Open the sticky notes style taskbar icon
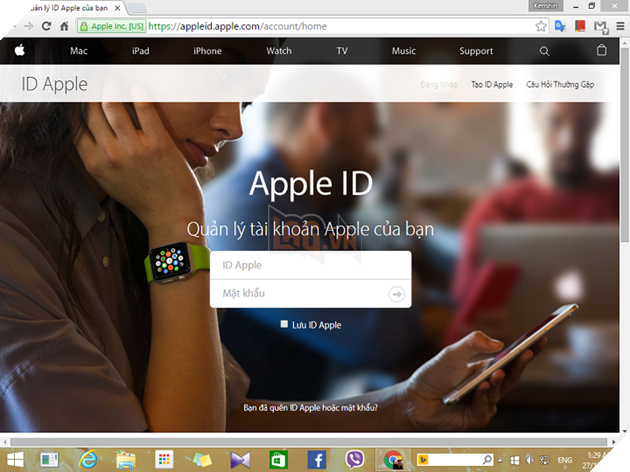 click(x=202, y=460)
